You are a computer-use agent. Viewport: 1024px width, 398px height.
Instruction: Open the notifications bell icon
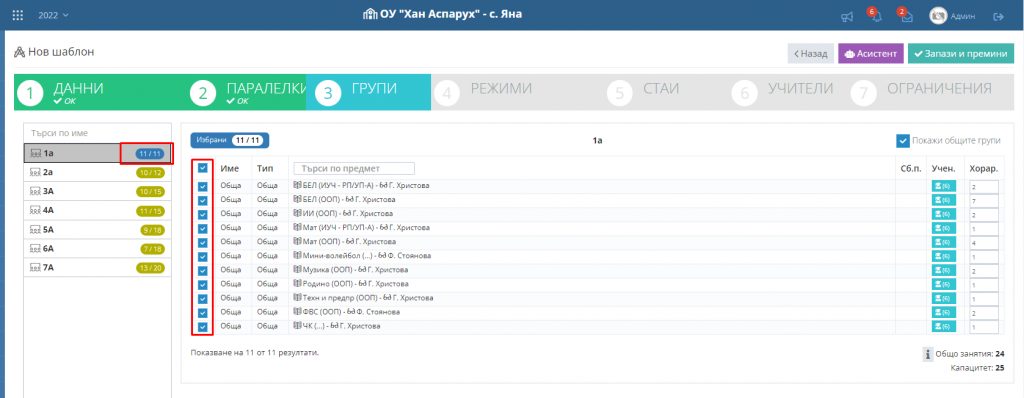tap(876, 17)
